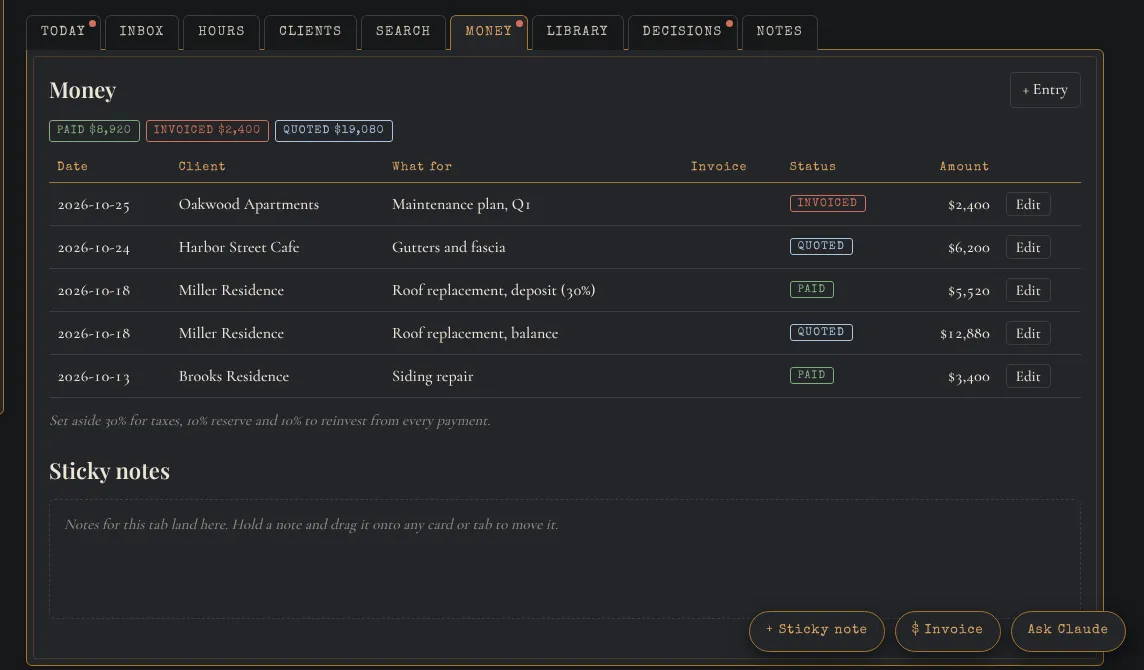The height and width of the screenshot is (670, 1144).
Task: Click the MONEY tab
Action: coord(489,31)
